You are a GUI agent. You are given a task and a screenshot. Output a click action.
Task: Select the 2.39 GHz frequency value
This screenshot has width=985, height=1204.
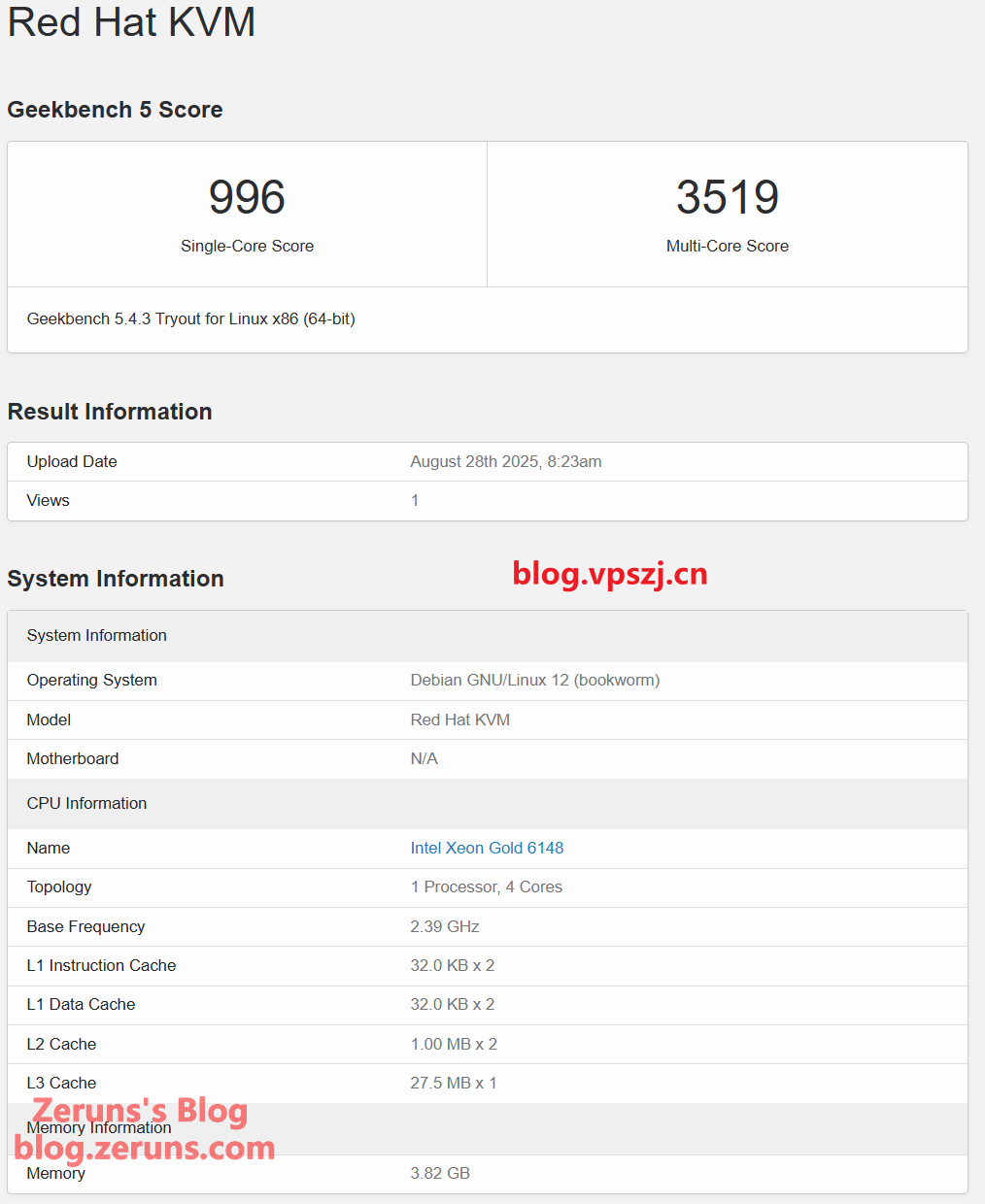pos(445,926)
